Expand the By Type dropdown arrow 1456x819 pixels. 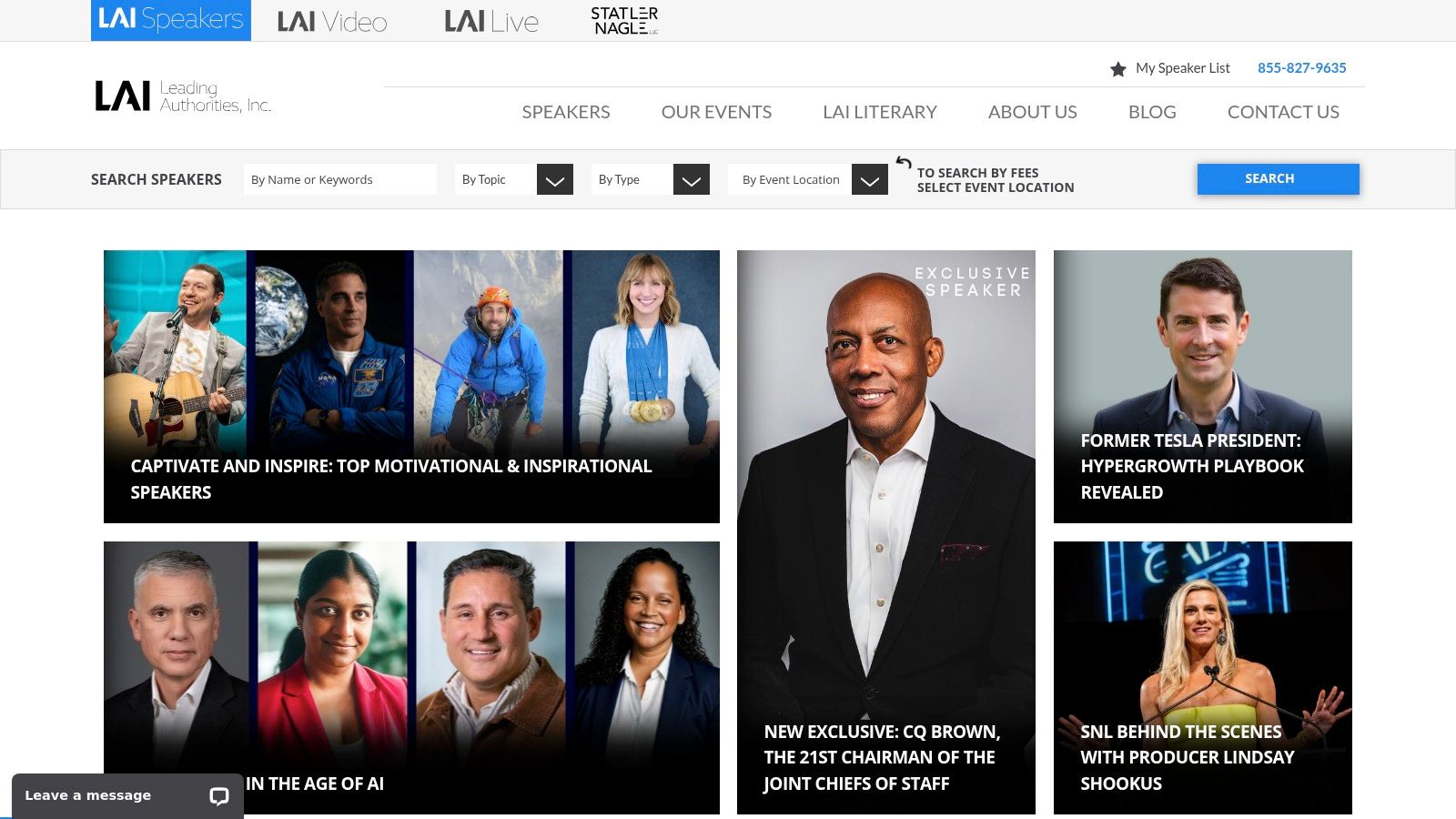coord(692,179)
